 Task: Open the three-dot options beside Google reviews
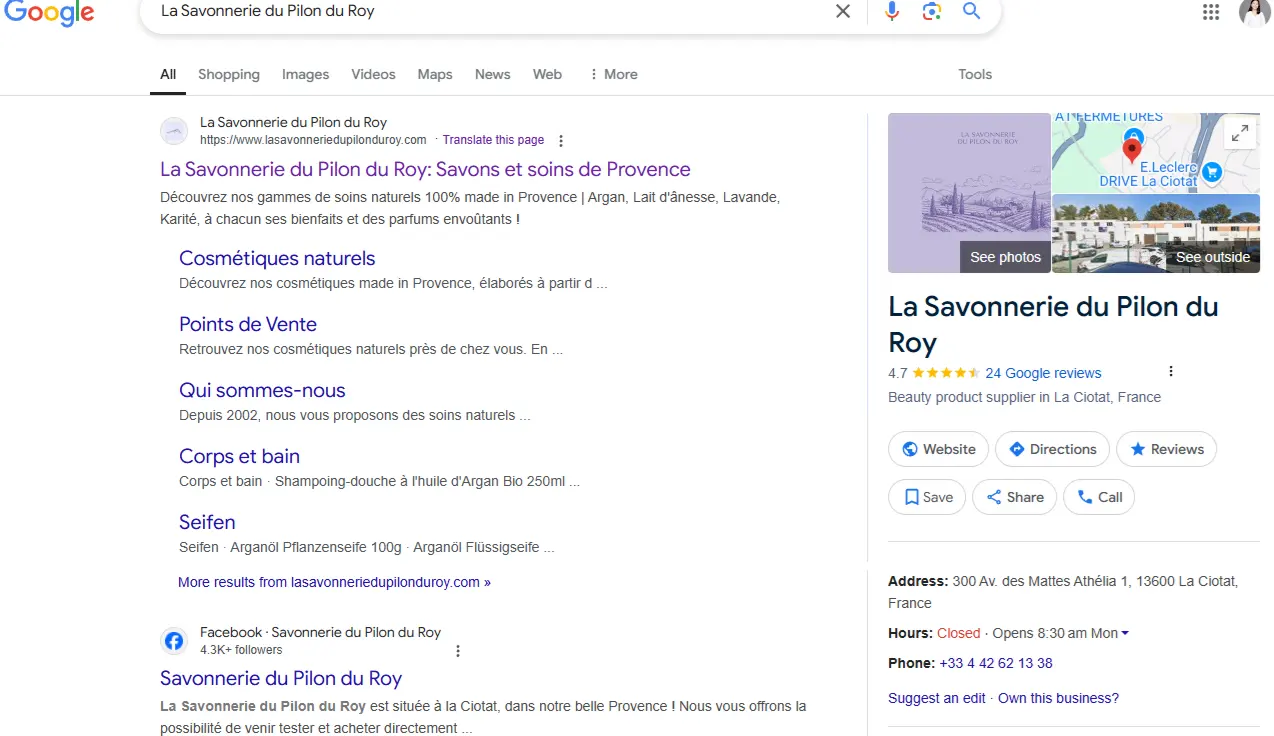1171,372
